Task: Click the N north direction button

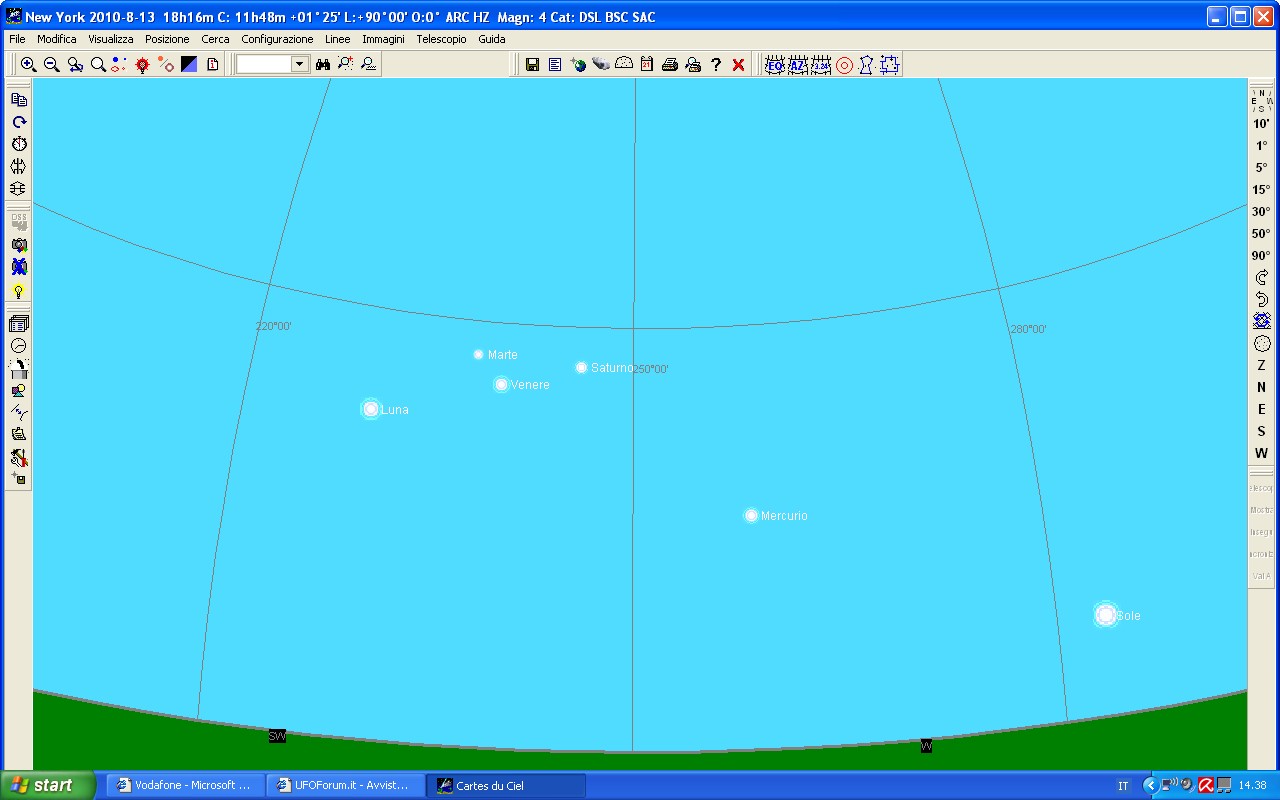Action: tap(1262, 388)
